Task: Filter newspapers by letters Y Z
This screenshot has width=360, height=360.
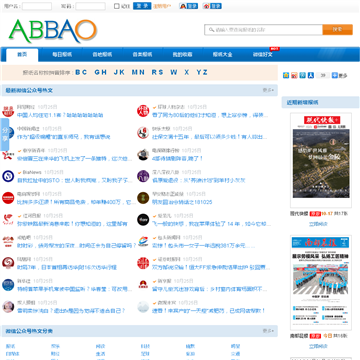Action: [202, 72]
